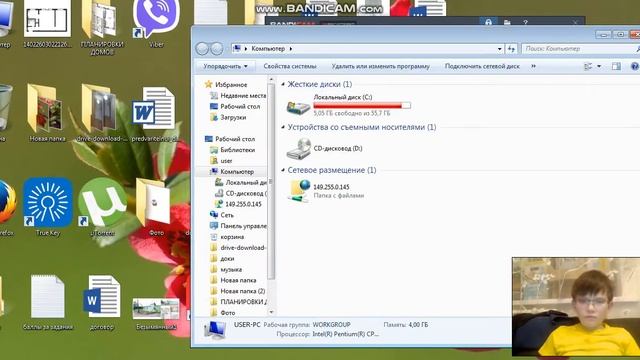This screenshot has height=360, width=640.
Task: Click the navigation pane scroll down arrow
Action: pos(271,312)
